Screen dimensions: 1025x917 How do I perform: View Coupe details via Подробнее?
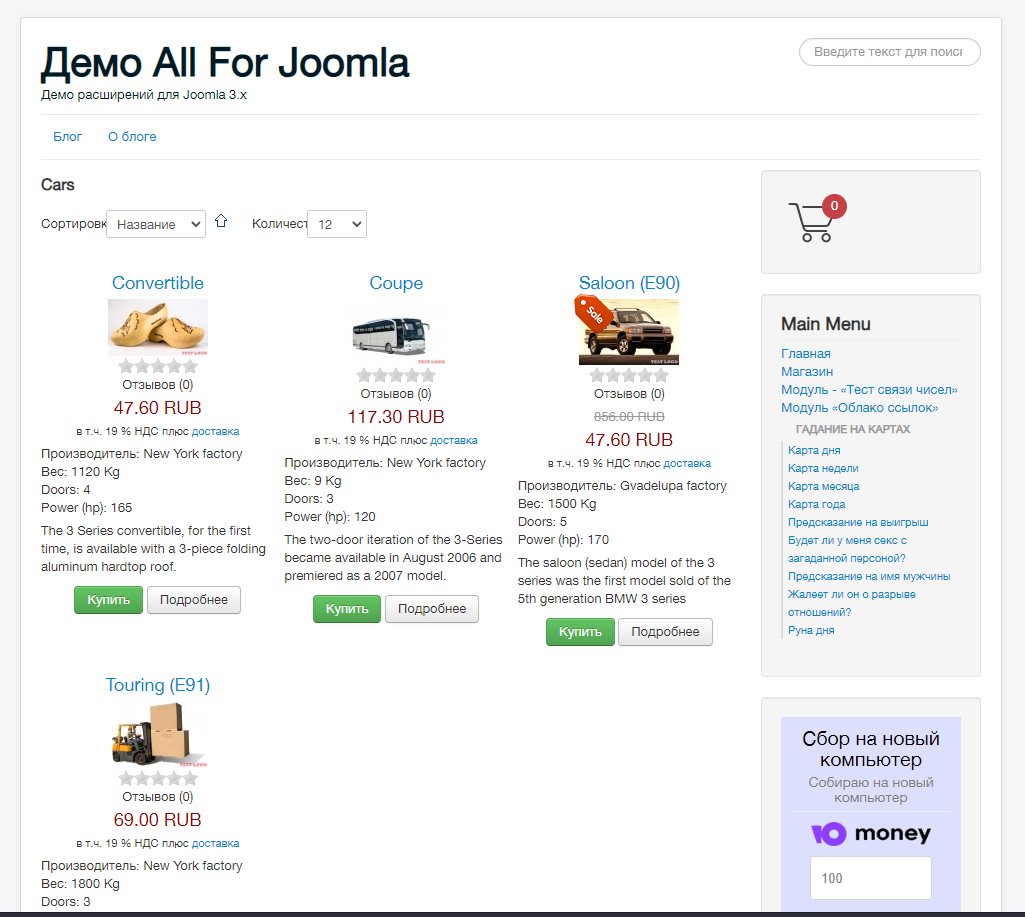coord(432,609)
